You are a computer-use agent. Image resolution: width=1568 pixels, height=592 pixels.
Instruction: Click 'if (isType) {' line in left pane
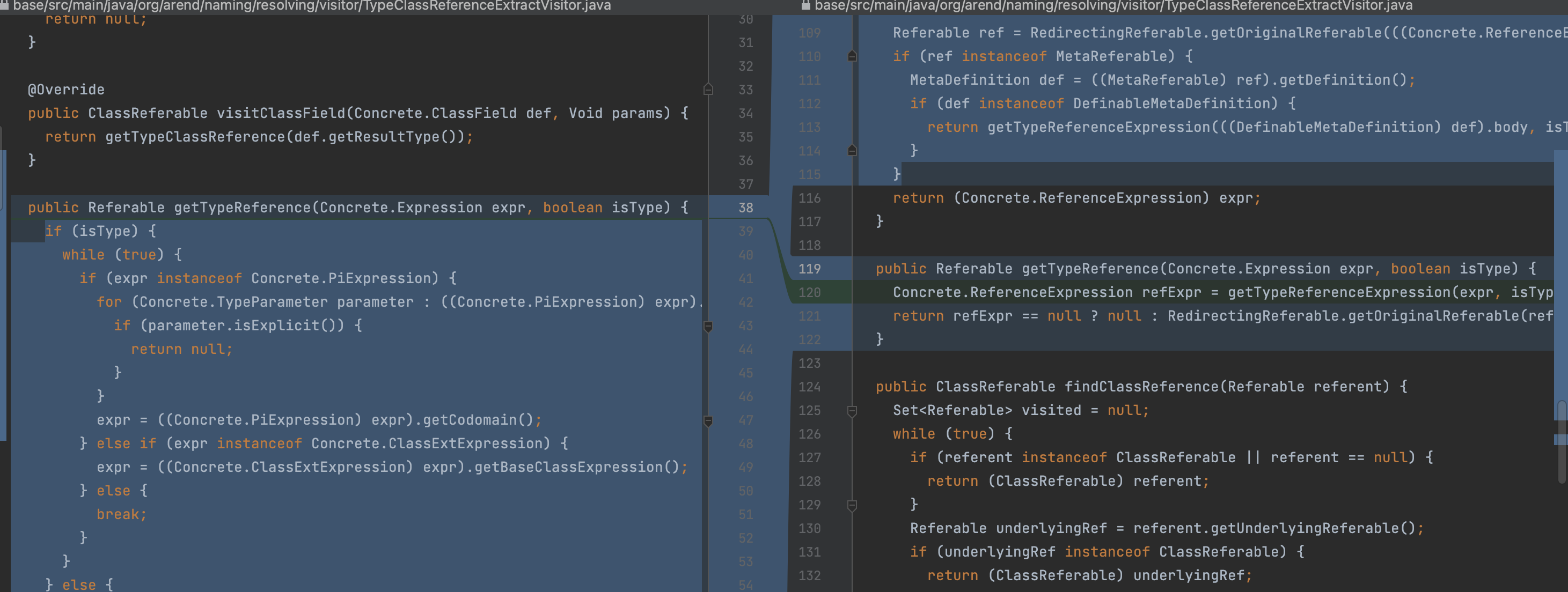[100, 231]
